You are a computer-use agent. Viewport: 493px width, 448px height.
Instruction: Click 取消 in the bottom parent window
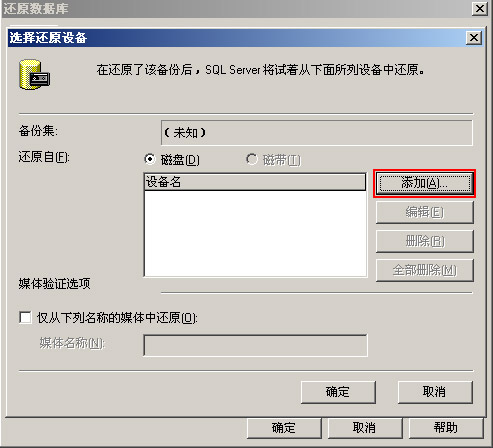[x=365, y=428]
